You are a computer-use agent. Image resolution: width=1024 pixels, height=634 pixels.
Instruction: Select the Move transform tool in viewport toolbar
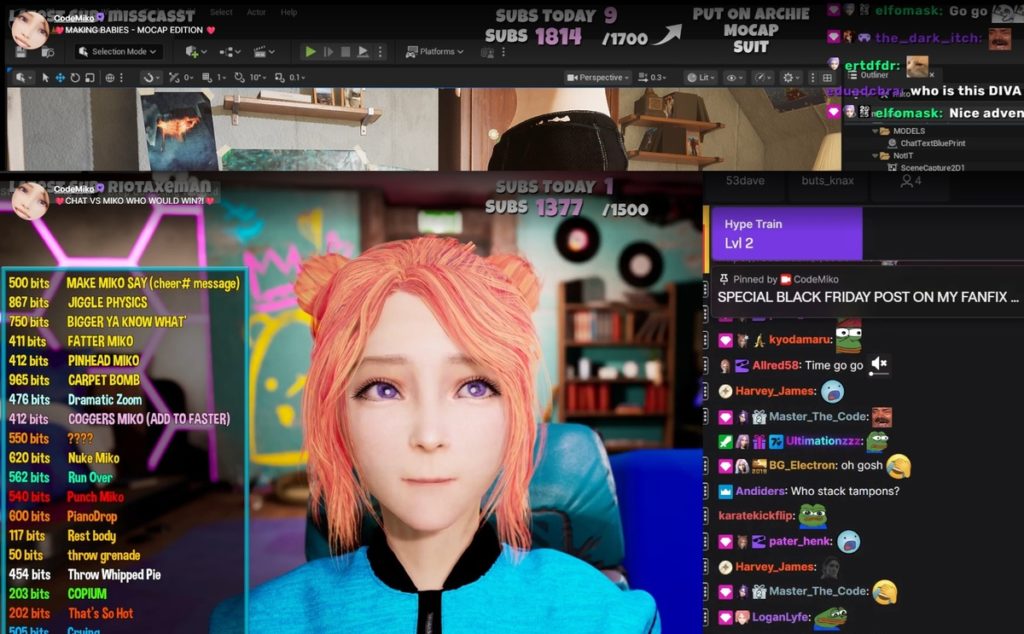point(61,77)
